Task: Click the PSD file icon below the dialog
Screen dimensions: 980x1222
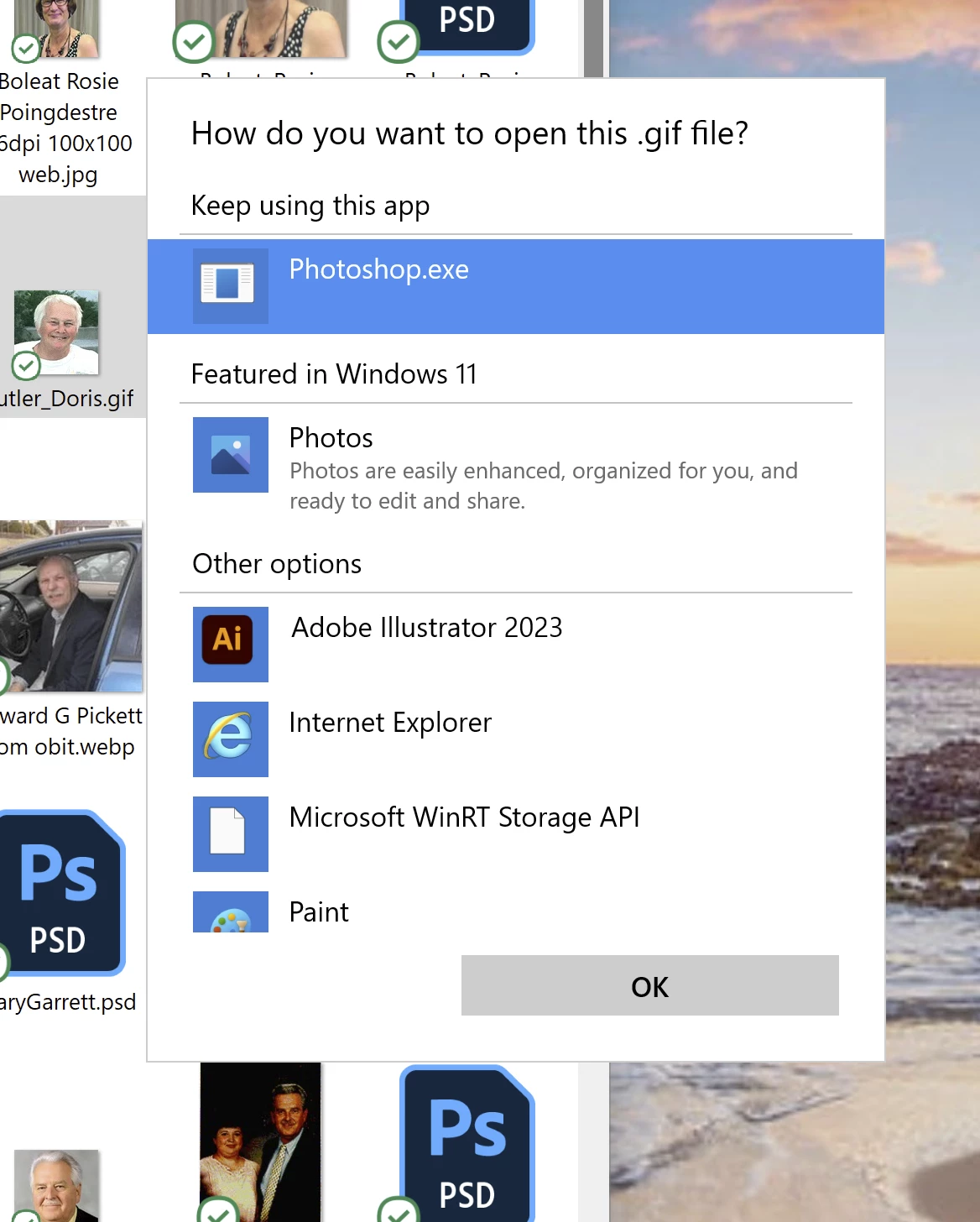Action: point(467,1143)
